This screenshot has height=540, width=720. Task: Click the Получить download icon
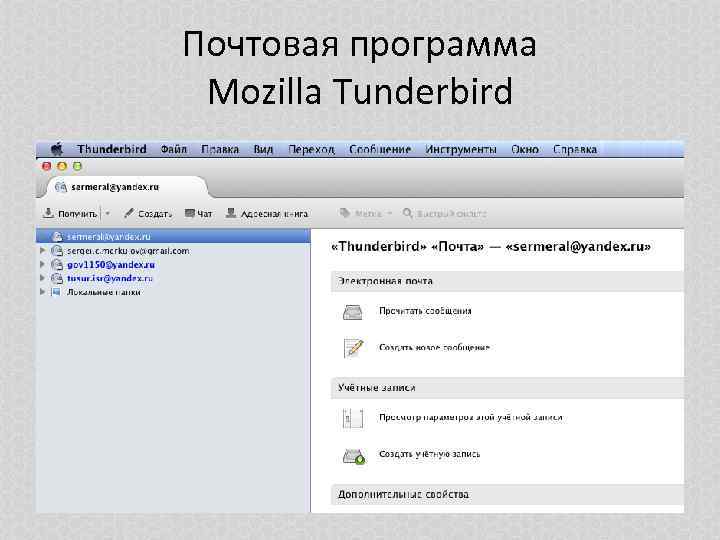pos(48,213)
